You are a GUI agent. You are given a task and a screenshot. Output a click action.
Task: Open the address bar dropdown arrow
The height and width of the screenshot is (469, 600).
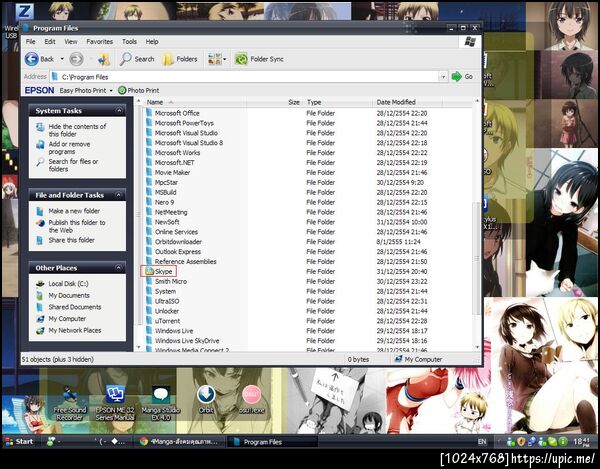tap(443, 77)
